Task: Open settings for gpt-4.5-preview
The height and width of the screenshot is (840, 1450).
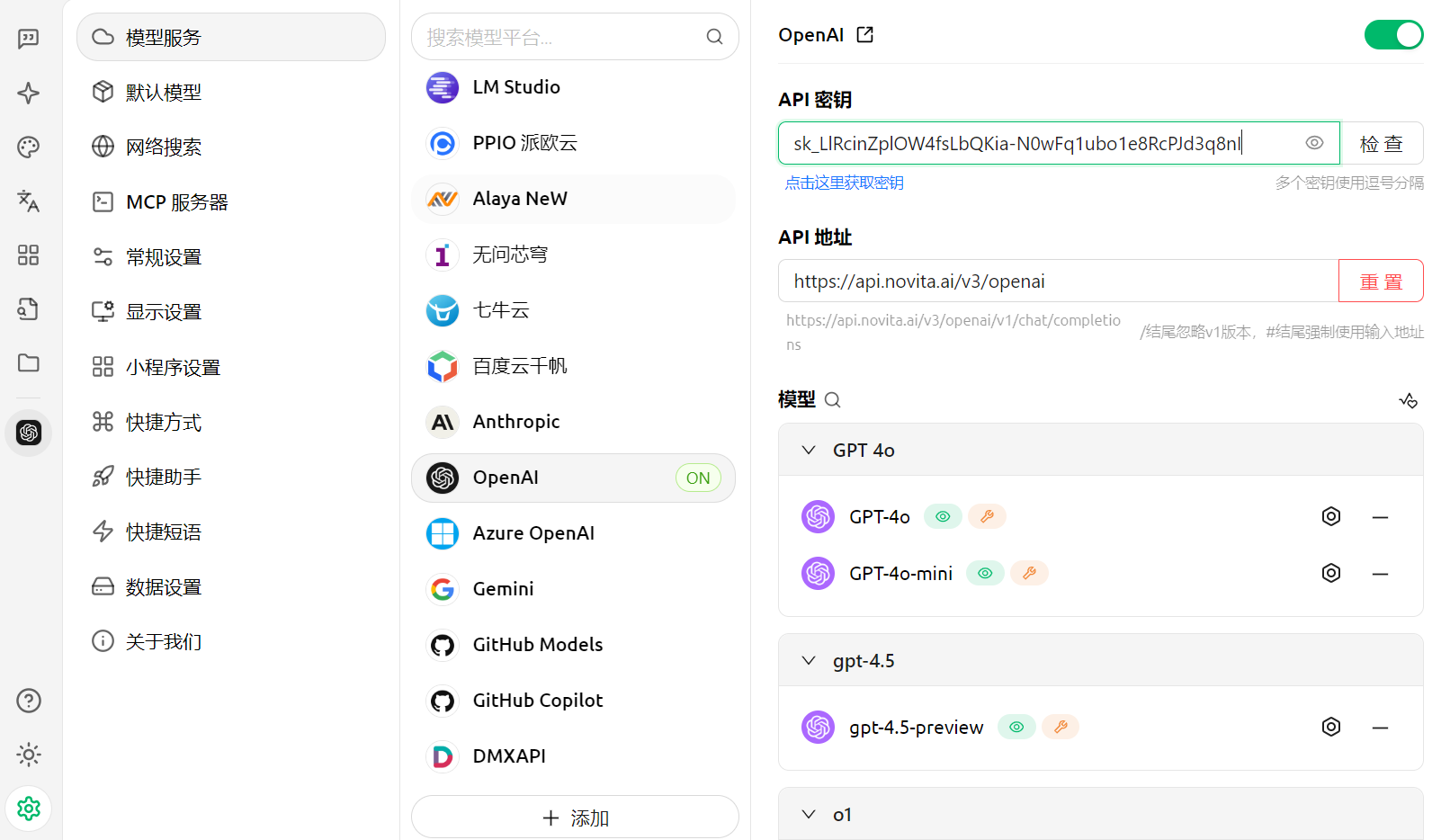Action: [x=1331, y=727]
